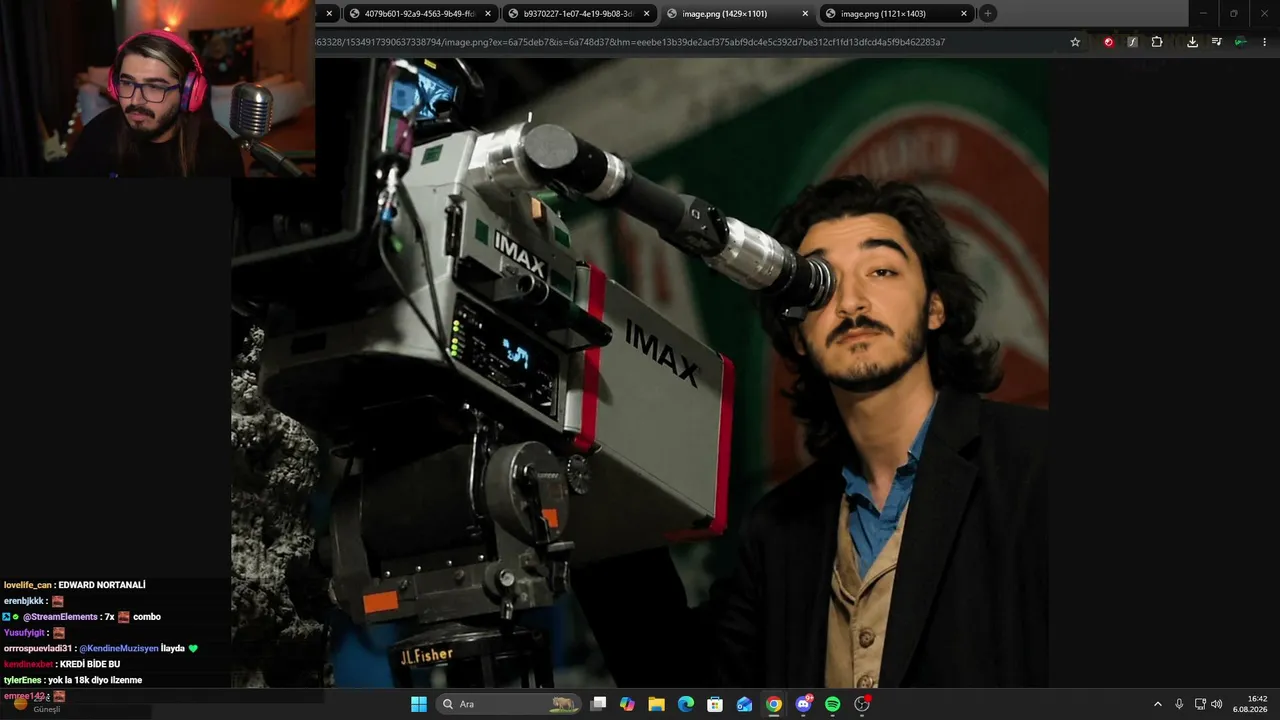This screenshot has height=720, width=1280.
Task: Open the Mail app from the taskbar
Action: click(x=744, y=704)
